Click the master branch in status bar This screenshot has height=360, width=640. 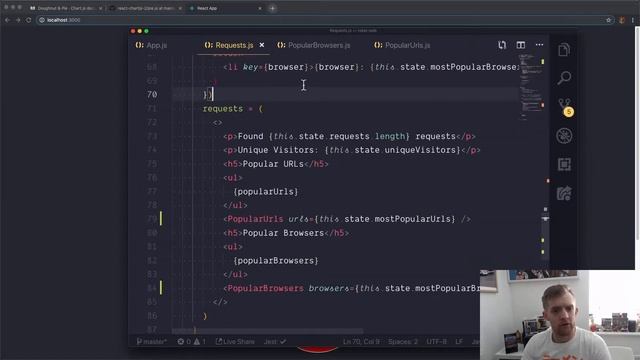[x=151, y=341]
